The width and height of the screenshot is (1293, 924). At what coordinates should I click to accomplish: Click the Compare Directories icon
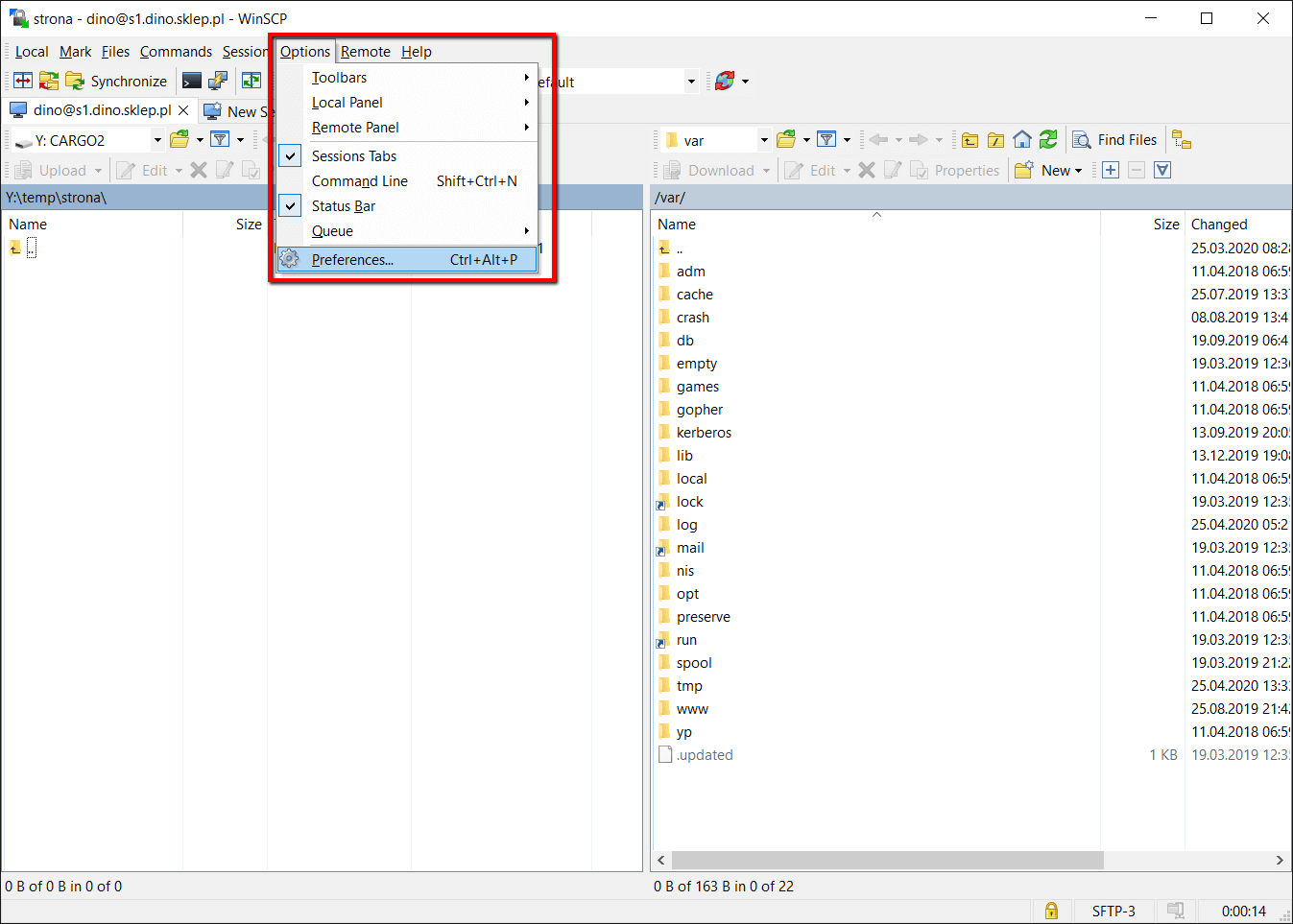[x=23, y=81]
